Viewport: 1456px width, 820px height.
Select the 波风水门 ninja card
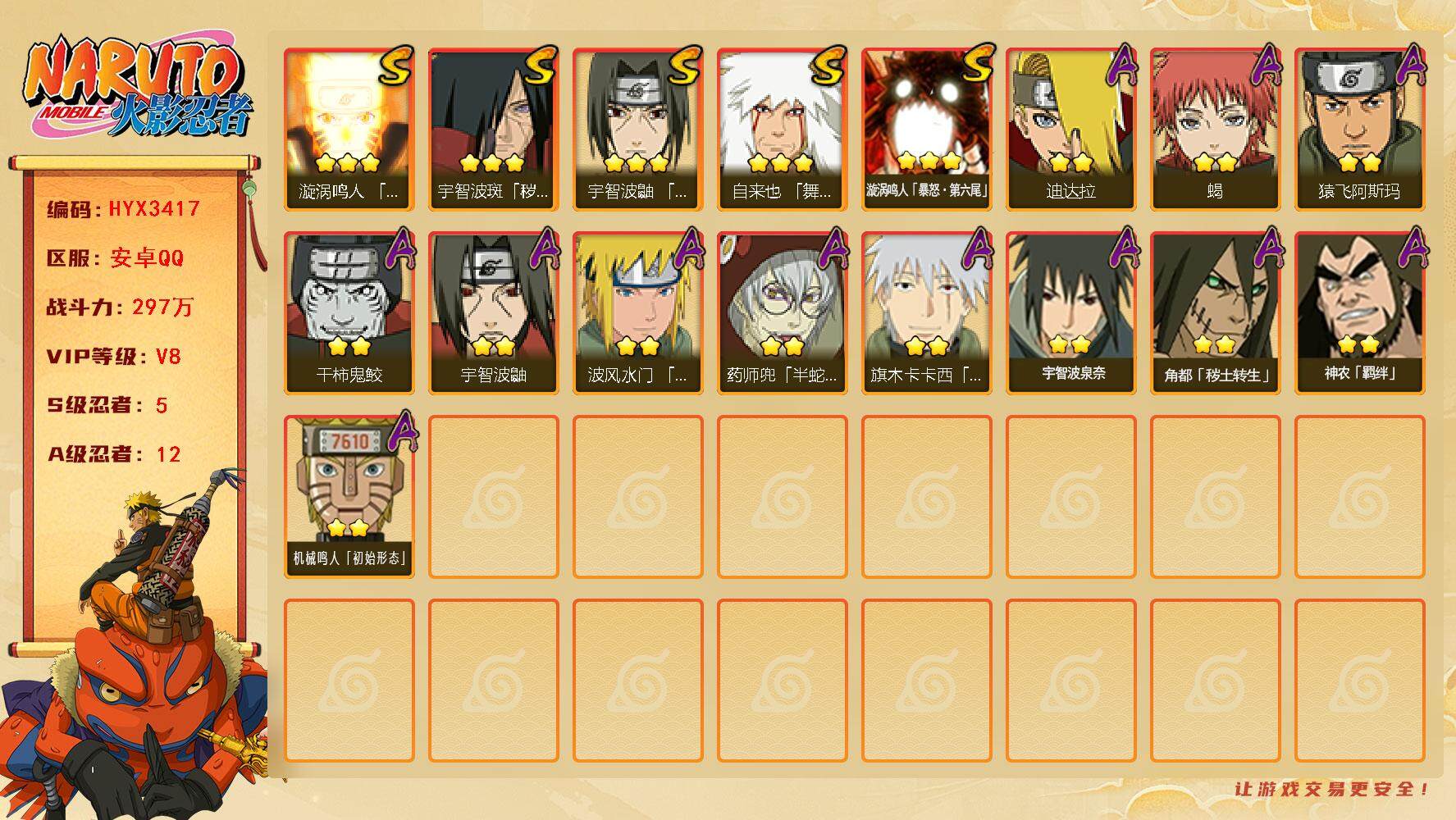click(637, 313)
